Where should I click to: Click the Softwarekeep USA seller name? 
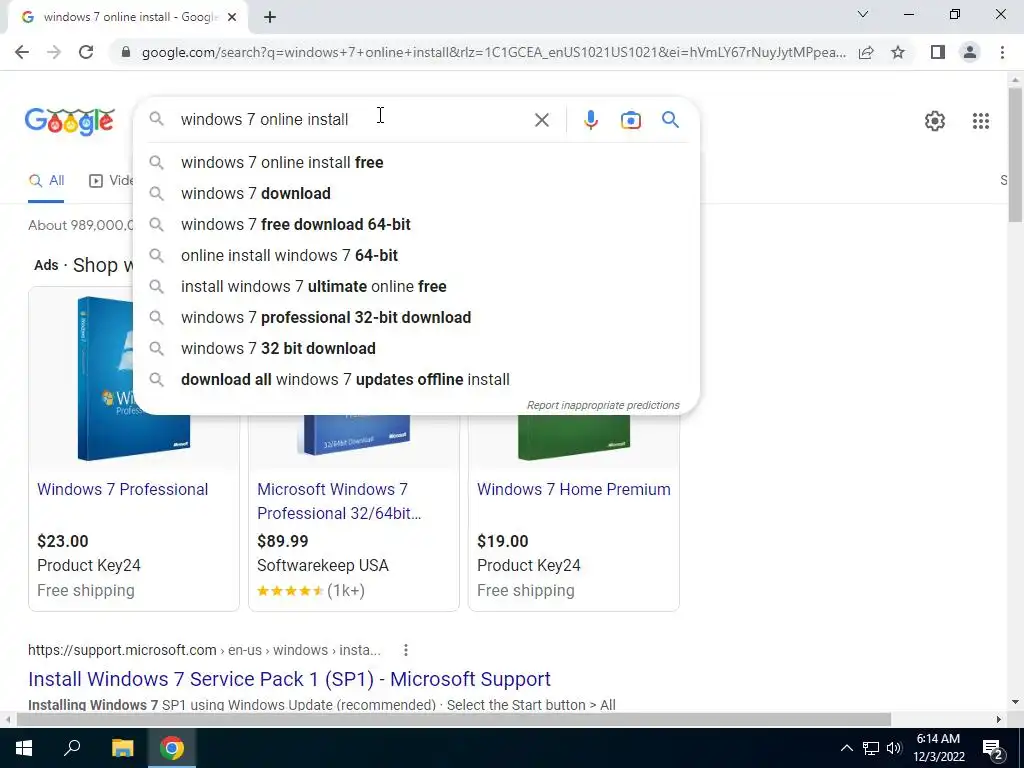coord(323,566)
